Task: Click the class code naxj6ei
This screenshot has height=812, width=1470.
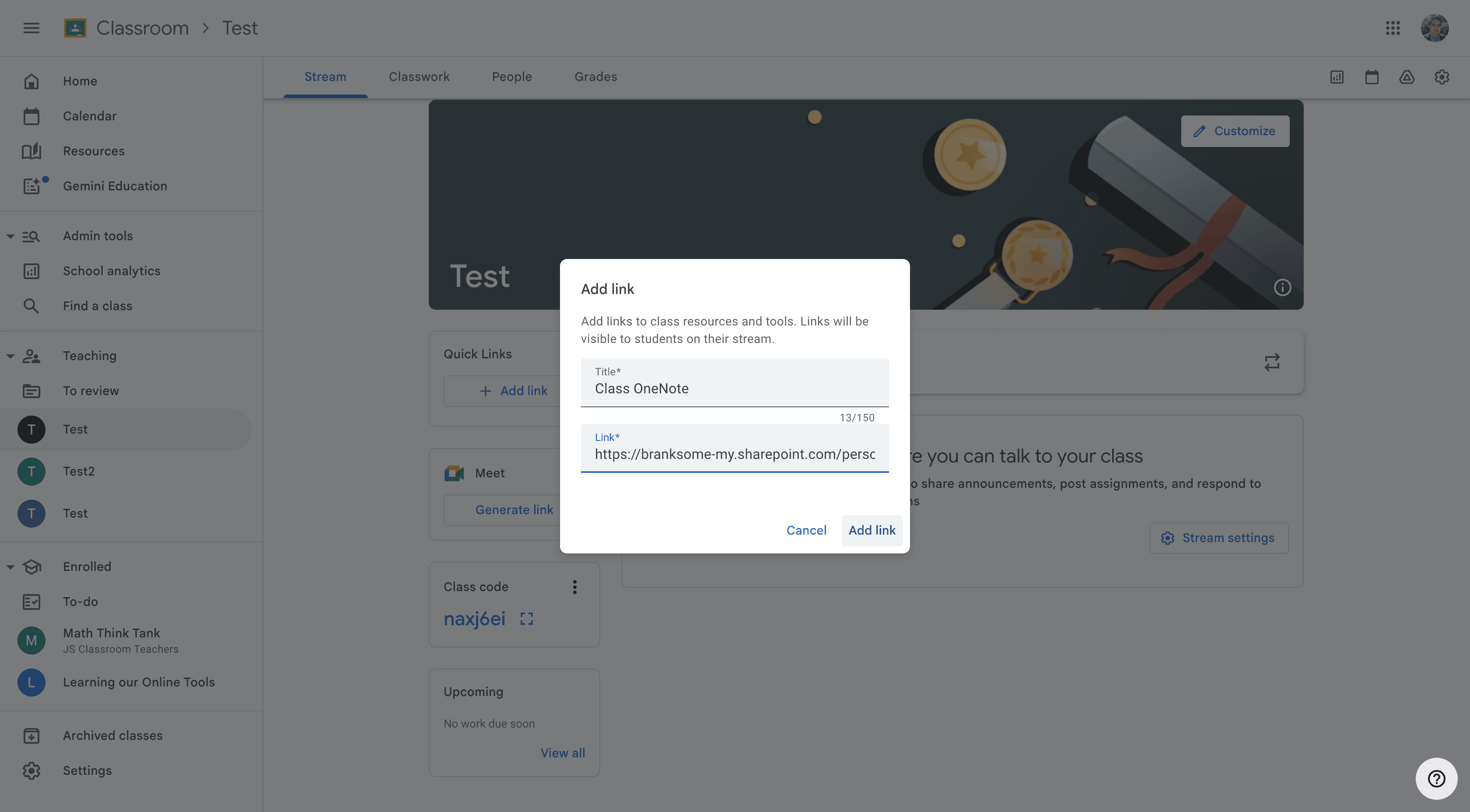Action: (475, 619)
